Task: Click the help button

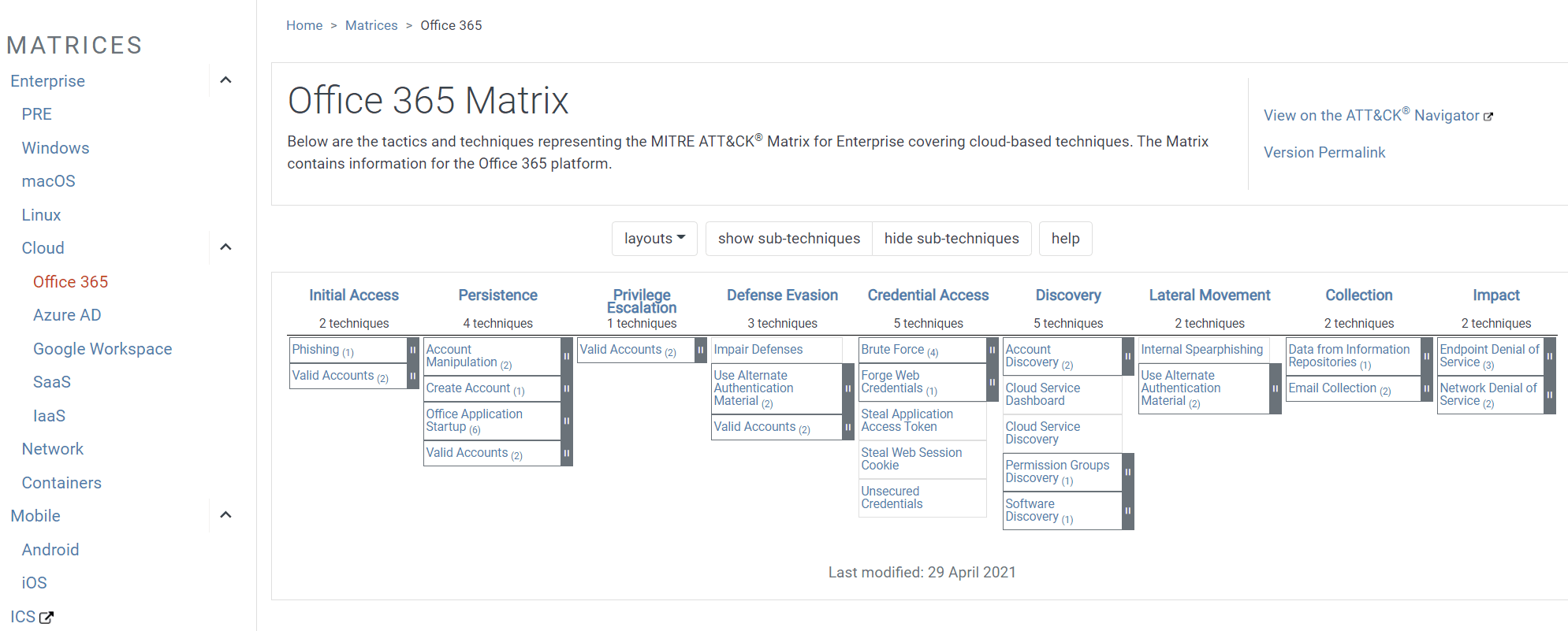Action: click(1065, 239)
